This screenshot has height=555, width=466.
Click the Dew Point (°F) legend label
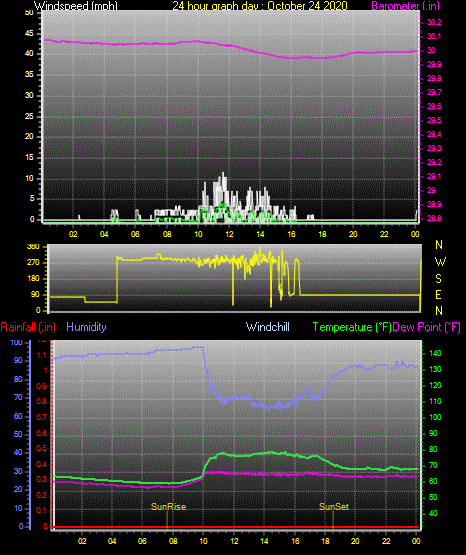pyautogui.click(x=427, y=327)
